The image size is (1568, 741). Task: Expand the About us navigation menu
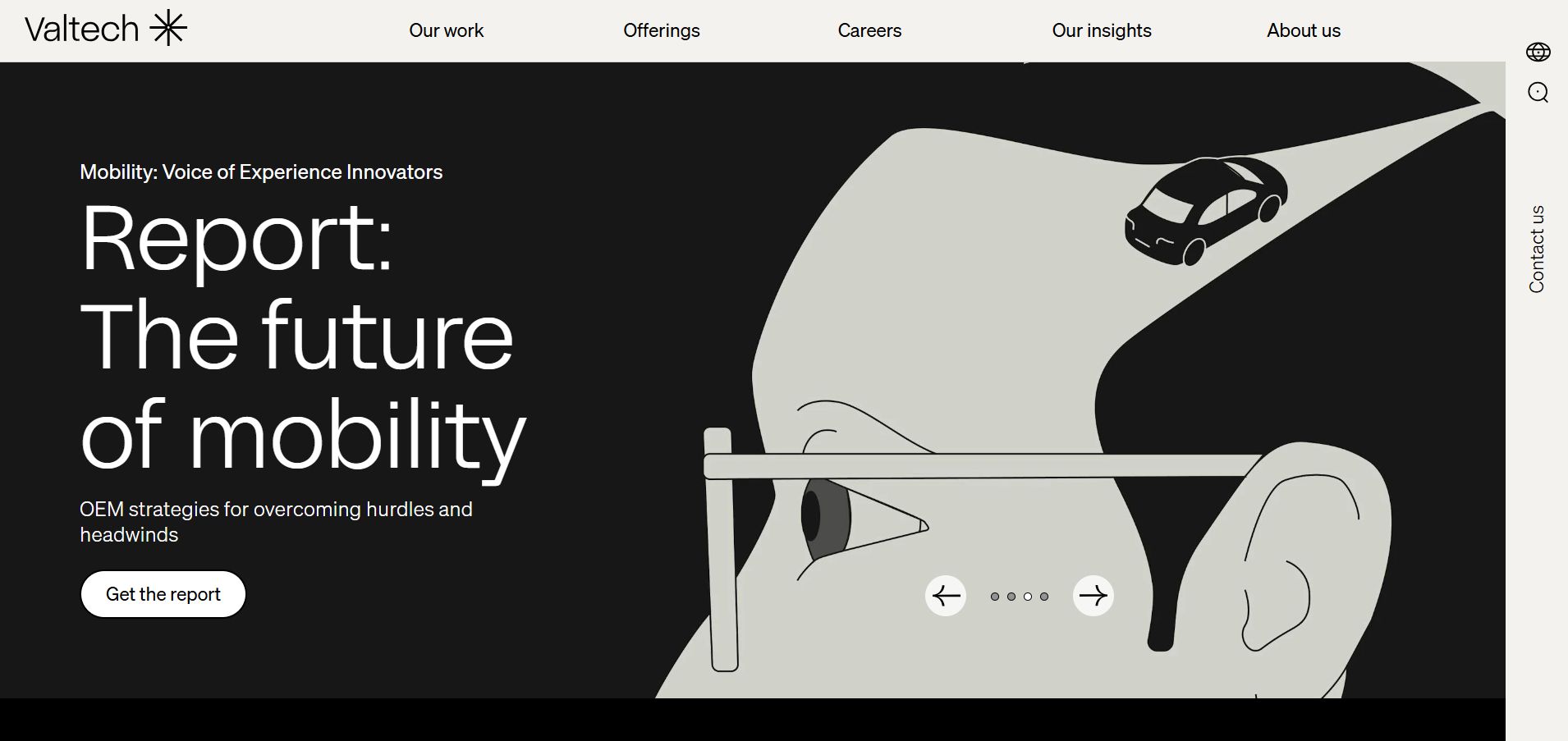click(1303, 30)
